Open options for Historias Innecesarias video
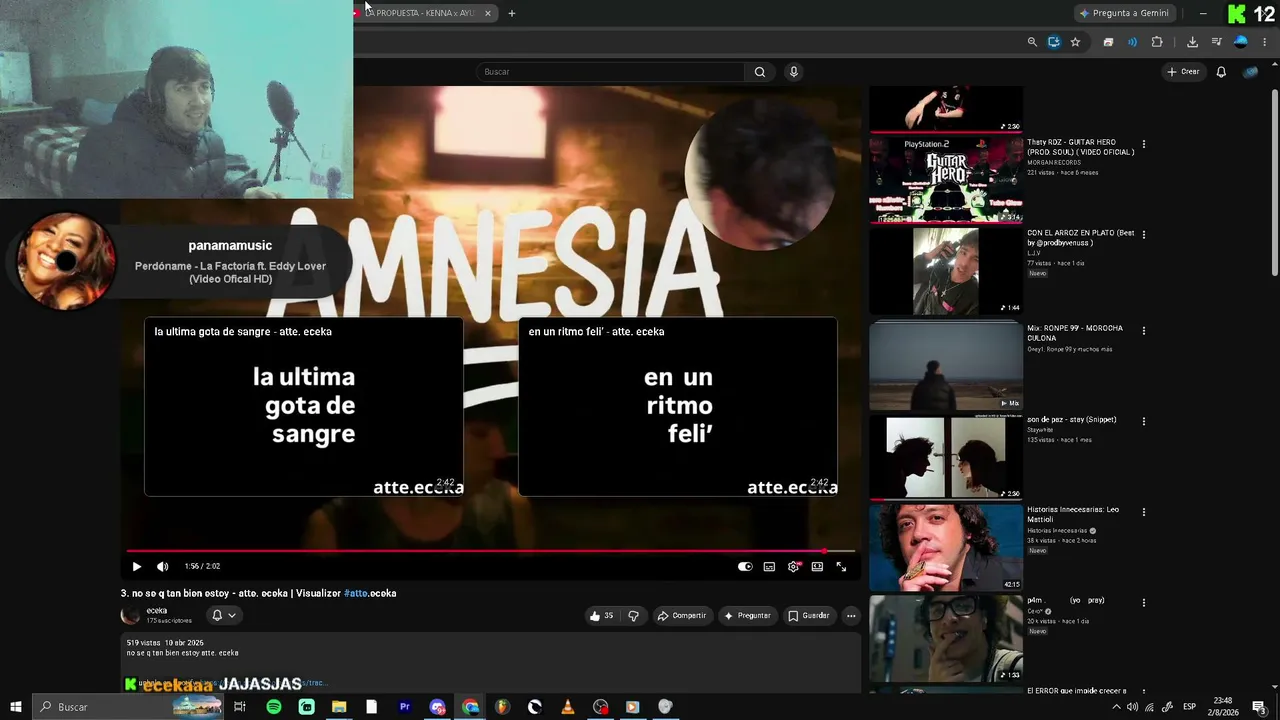1280x720 pixels. click(1144, 512)
